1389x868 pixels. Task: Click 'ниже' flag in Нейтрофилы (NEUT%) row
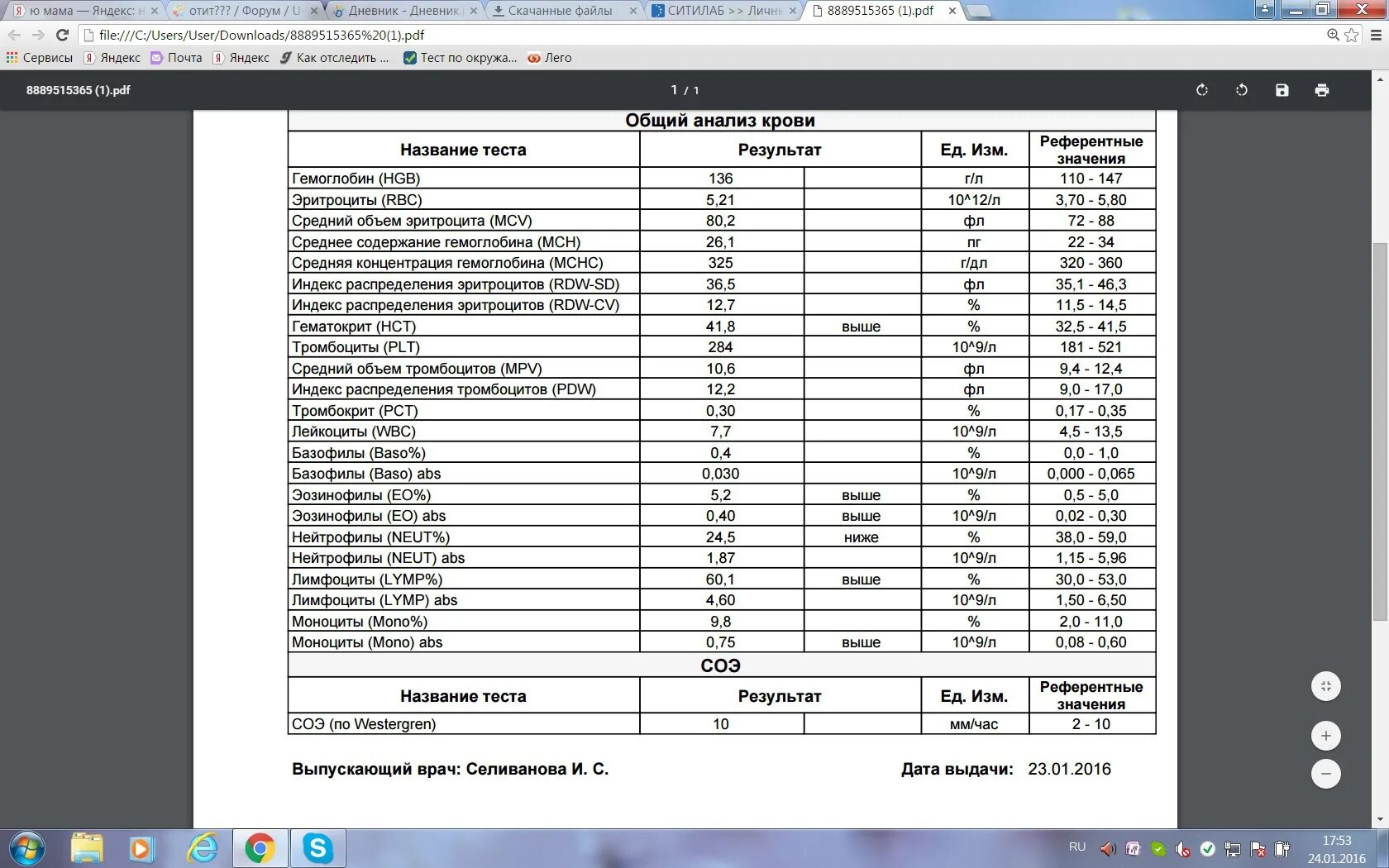pyautogui.click(x=861, y=537)
